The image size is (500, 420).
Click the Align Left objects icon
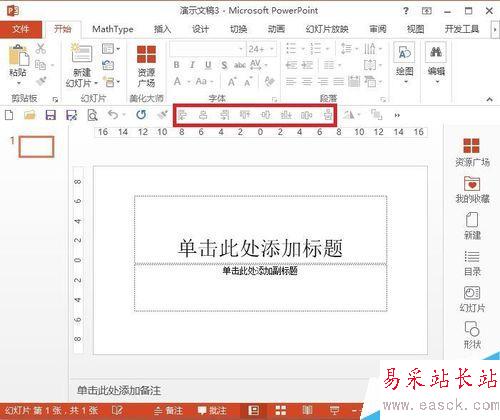coord(182,115)
